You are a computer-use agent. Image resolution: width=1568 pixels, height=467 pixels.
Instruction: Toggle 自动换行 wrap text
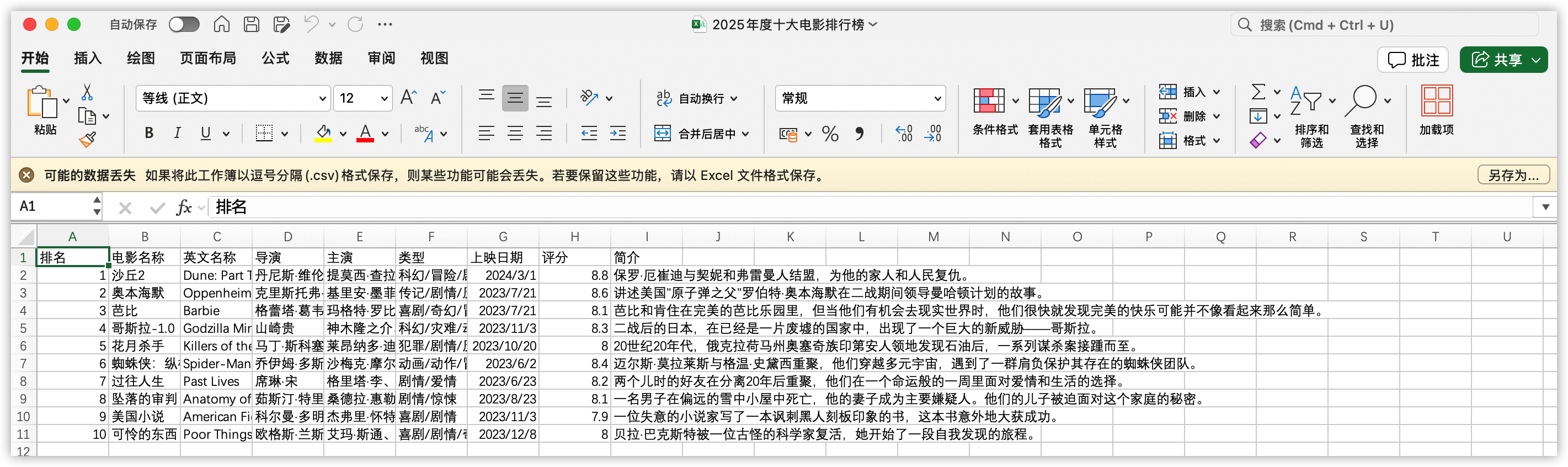coord(697,98)
